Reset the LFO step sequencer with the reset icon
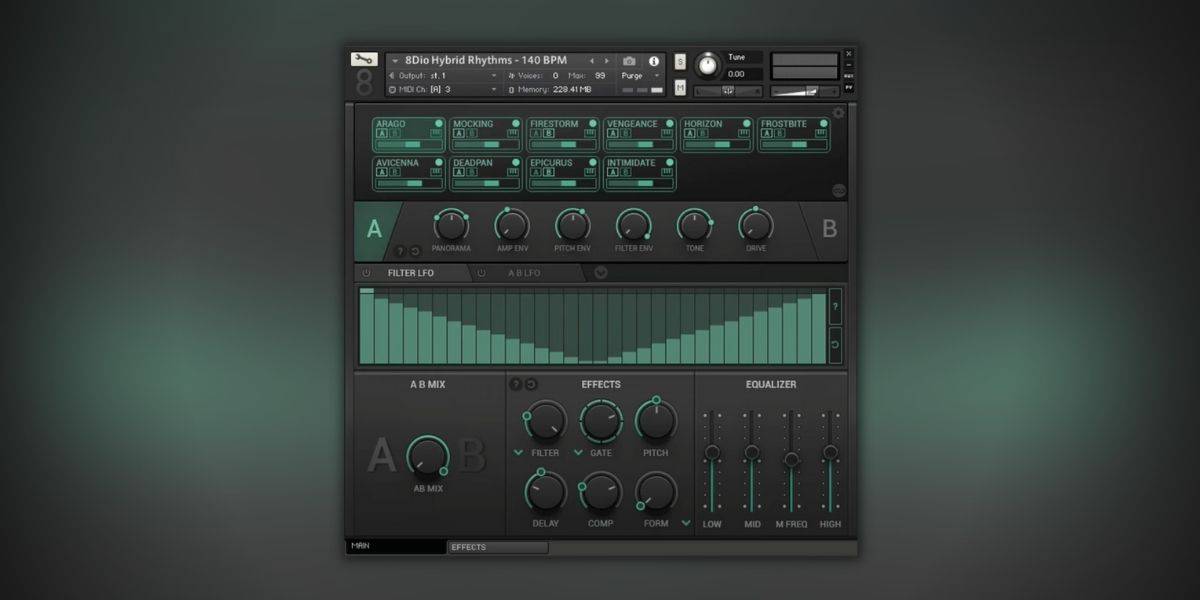The image size is (1200, 600). click(835, 346)
